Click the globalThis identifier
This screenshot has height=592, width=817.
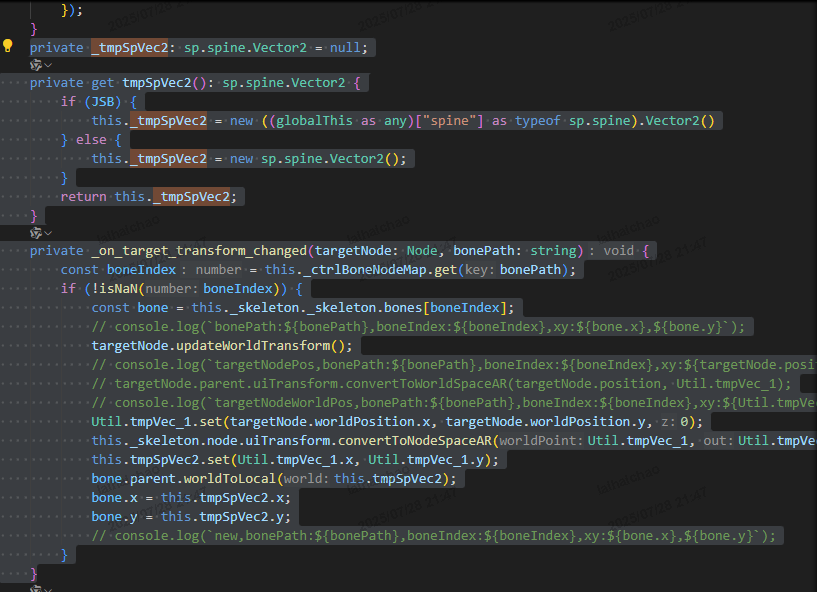[314, 121]
